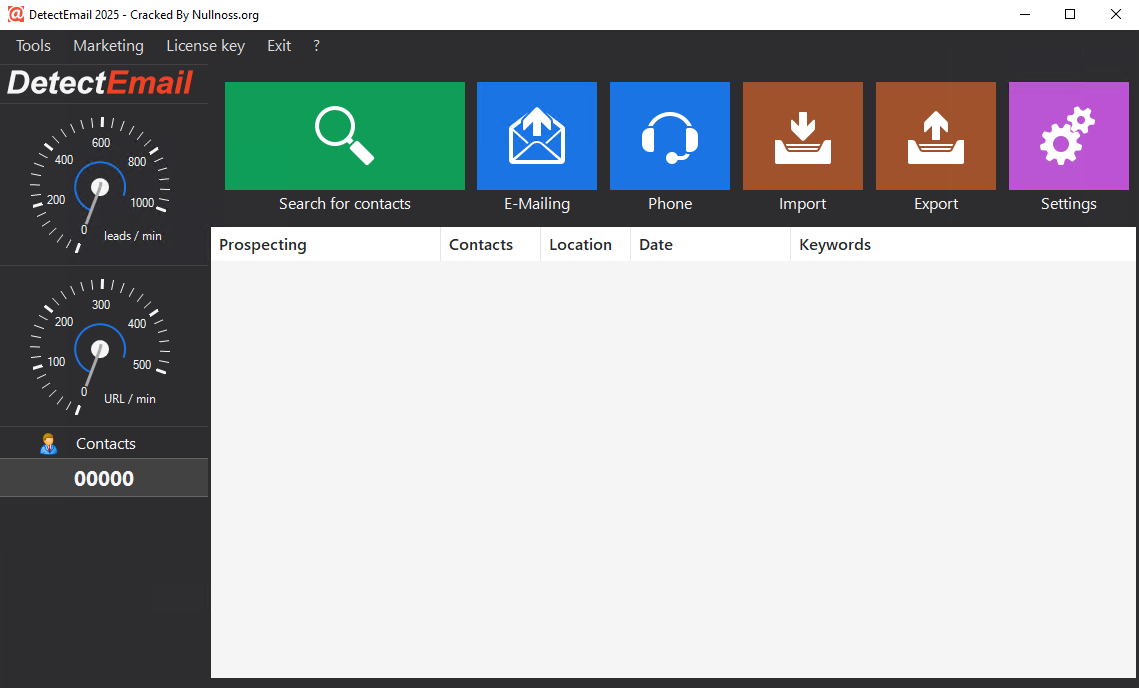
Task: Click the Export label text
Action: coord(936,204)
